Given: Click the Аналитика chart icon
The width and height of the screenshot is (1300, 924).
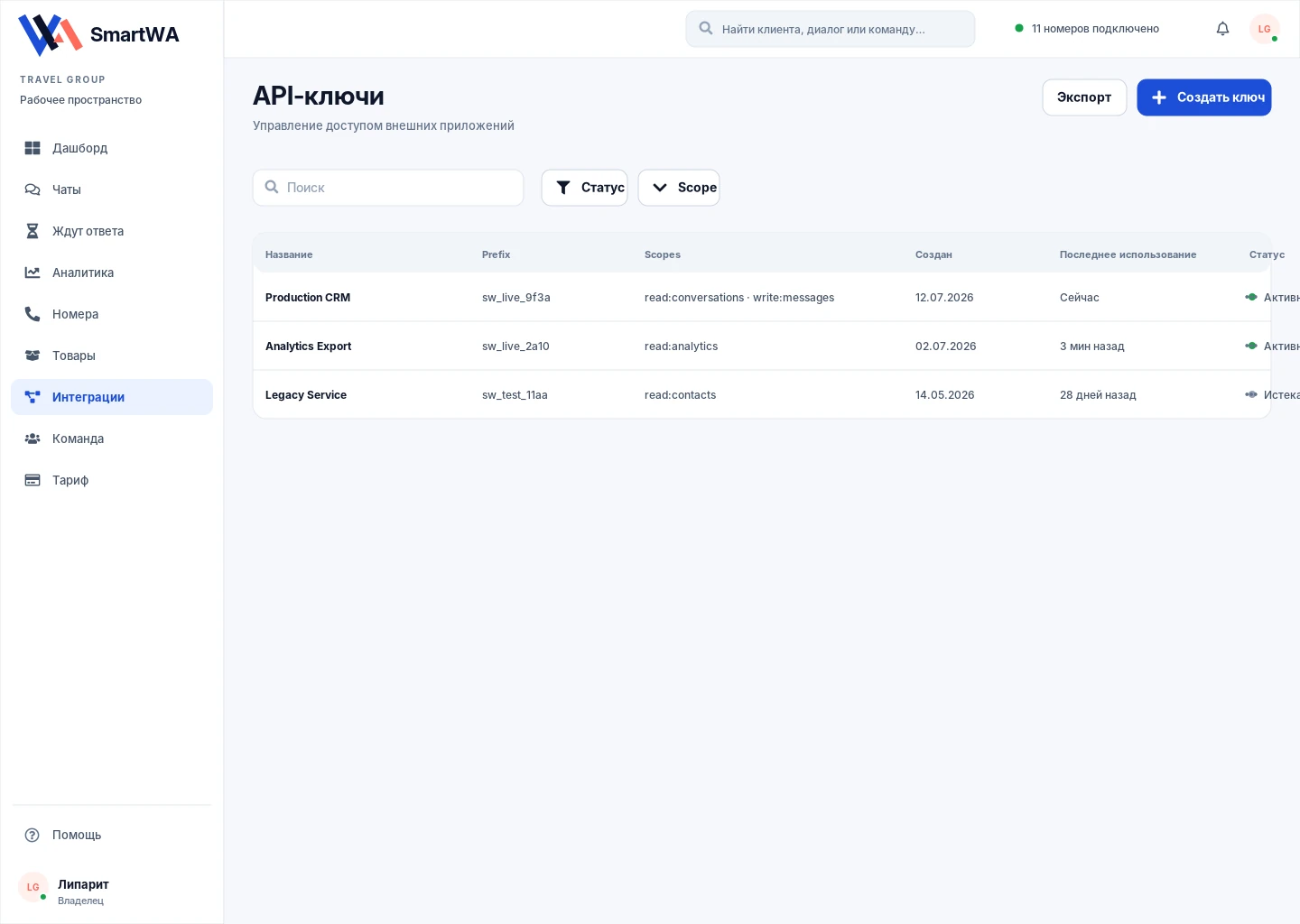Looking at the screenshot, I should [x=32, y=273].
